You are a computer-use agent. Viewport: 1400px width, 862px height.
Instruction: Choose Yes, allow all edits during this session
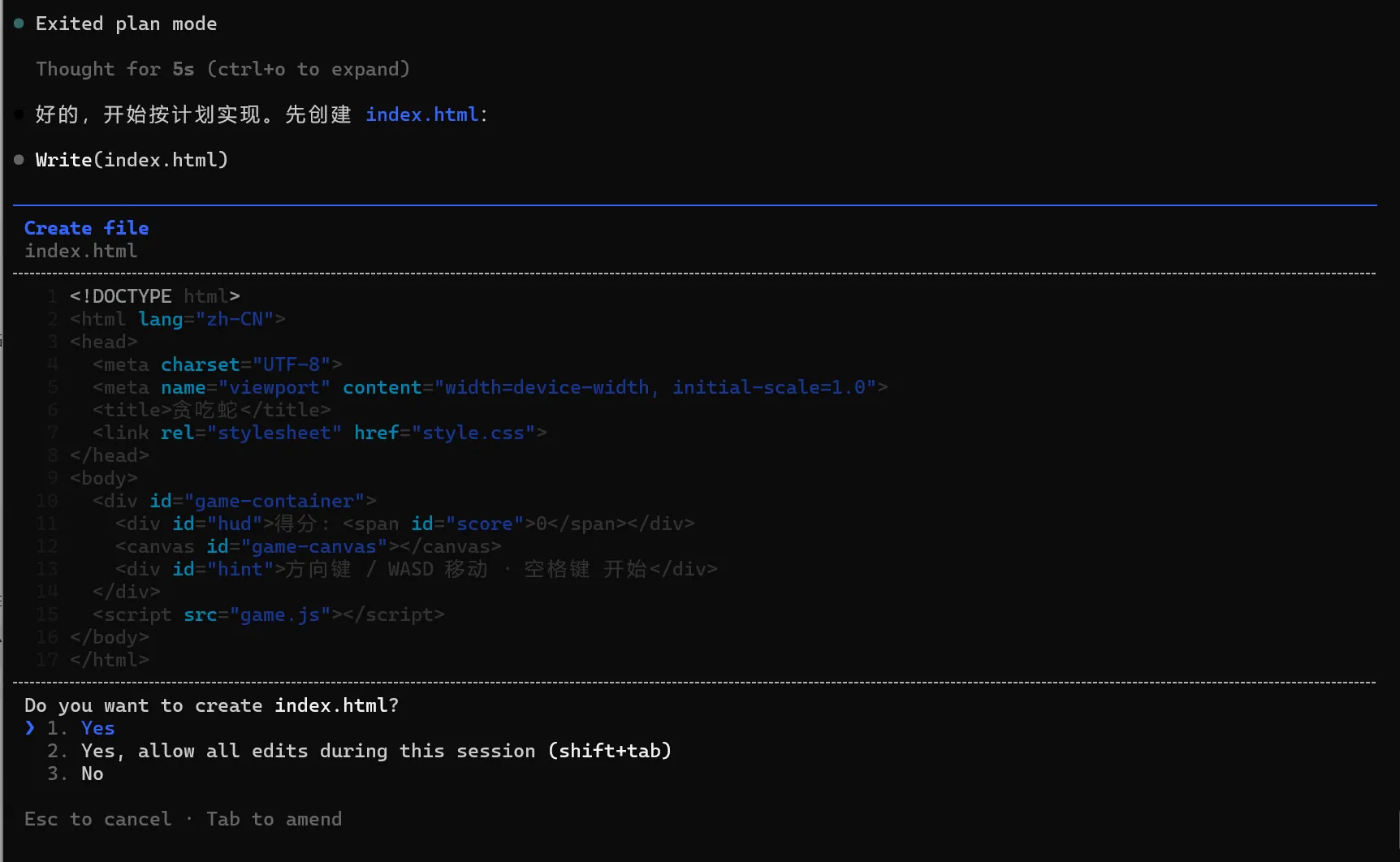point(359,751)
